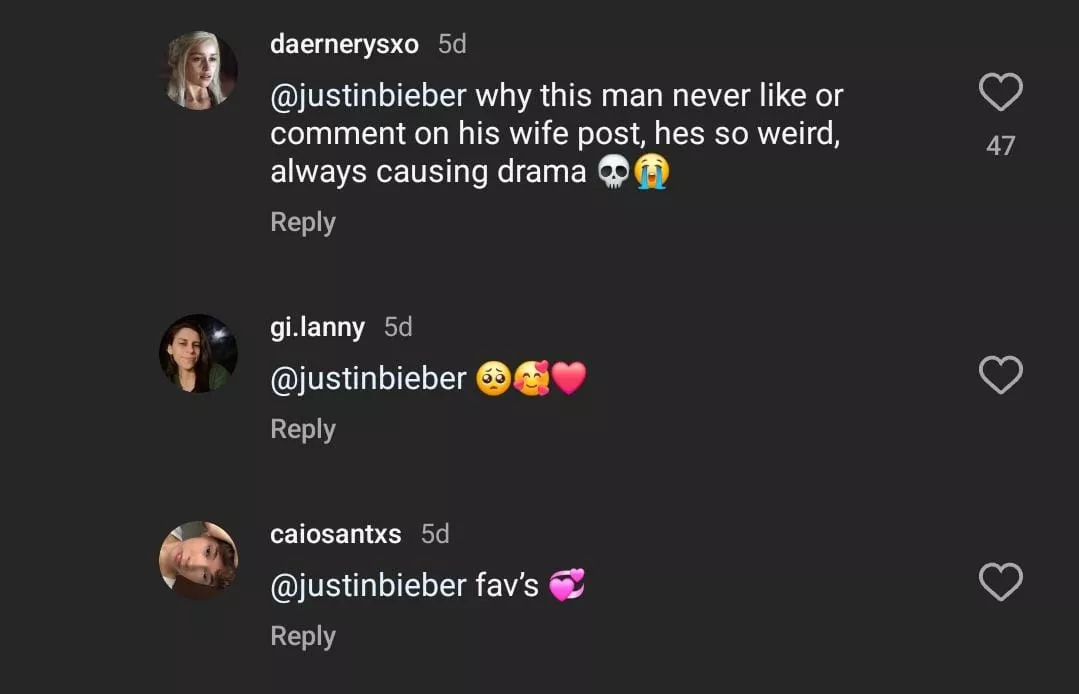Open caiosantxs's profile picture
Image resolution: width=1079 pixels, height=694 pixels.
(x=199, y=560)
